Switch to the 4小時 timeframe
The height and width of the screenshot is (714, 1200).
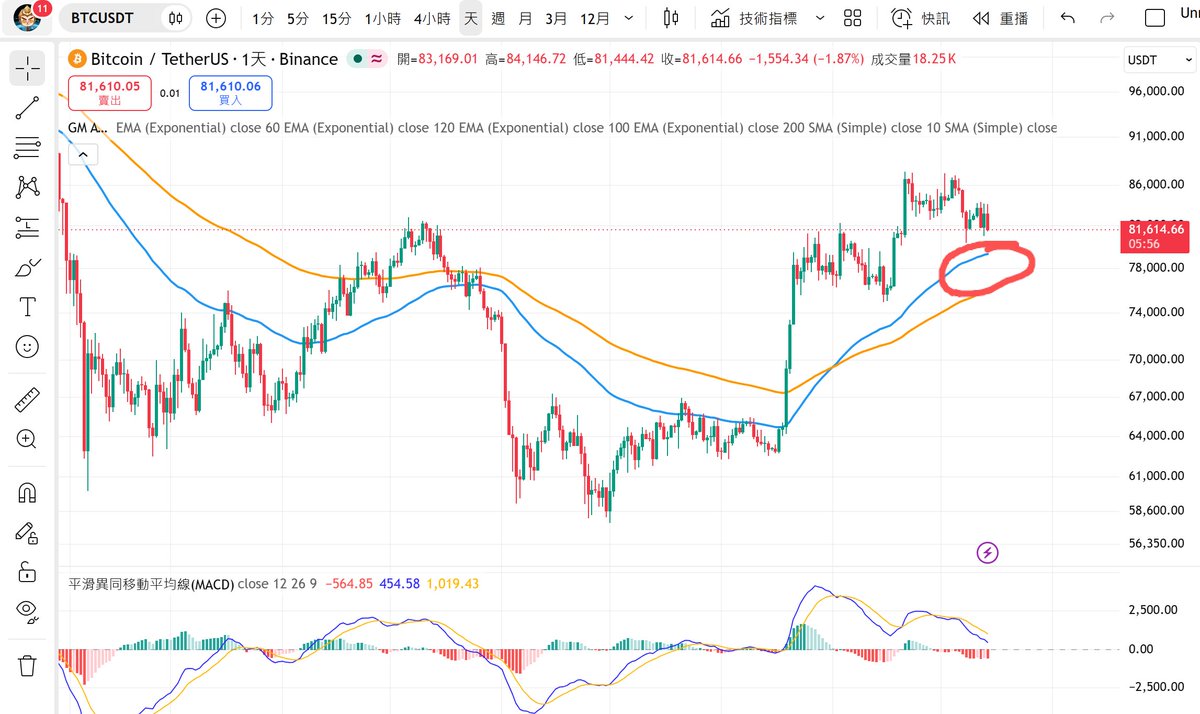pos(434,18)
